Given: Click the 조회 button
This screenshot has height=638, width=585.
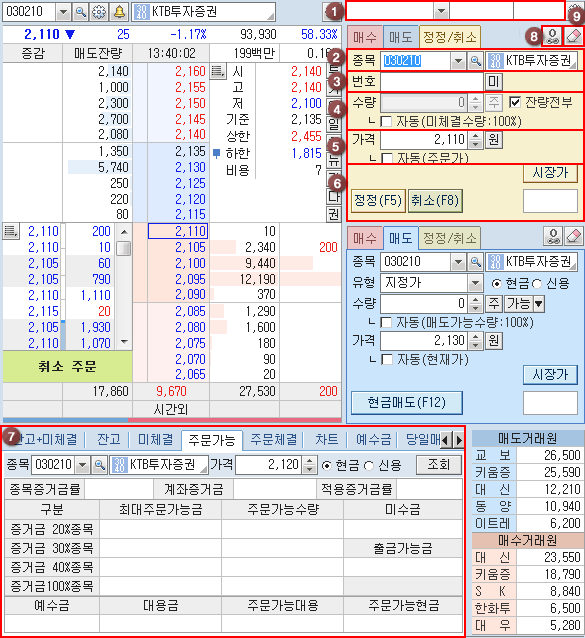Looking at the screenshot, I should click(x=439, y=464).
